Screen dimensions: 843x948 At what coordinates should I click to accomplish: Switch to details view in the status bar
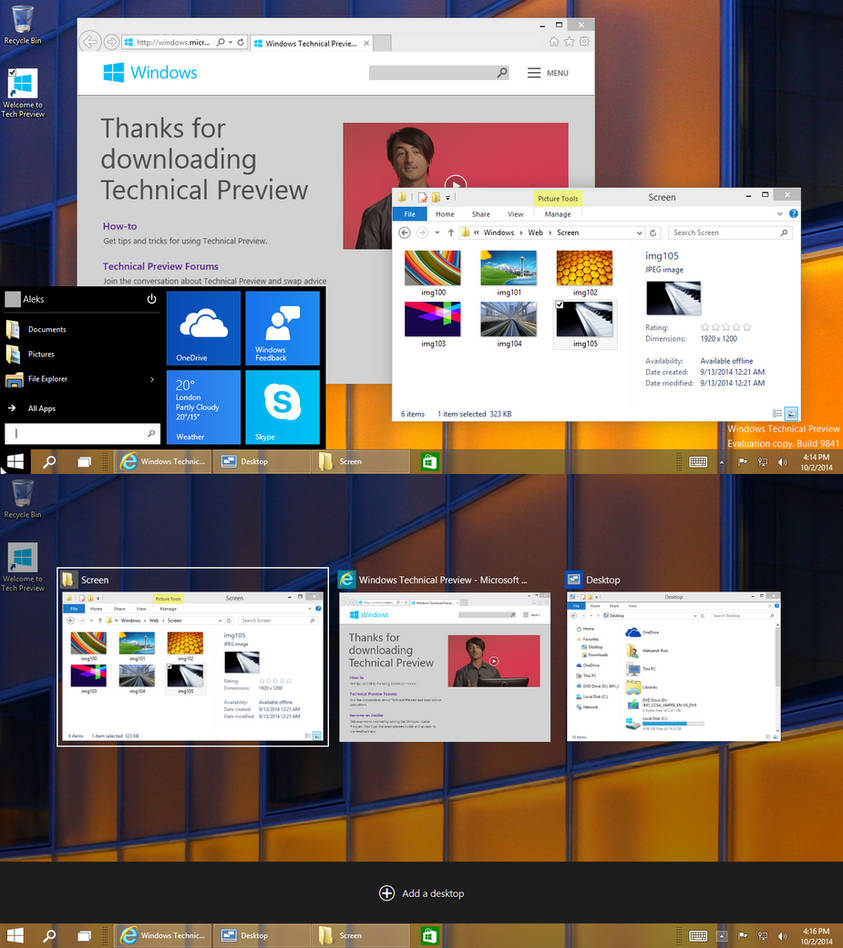776,412
